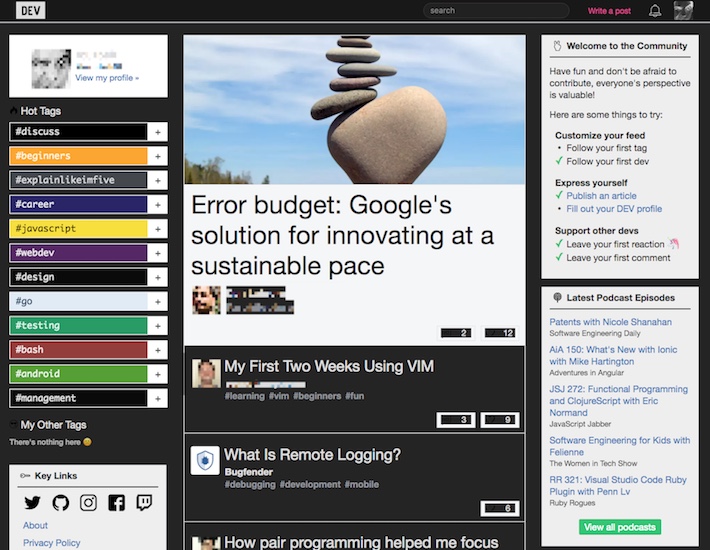The image size is (710, 550).
Task: Follow the #testing tag with plus button
Action: click(158, 325)
